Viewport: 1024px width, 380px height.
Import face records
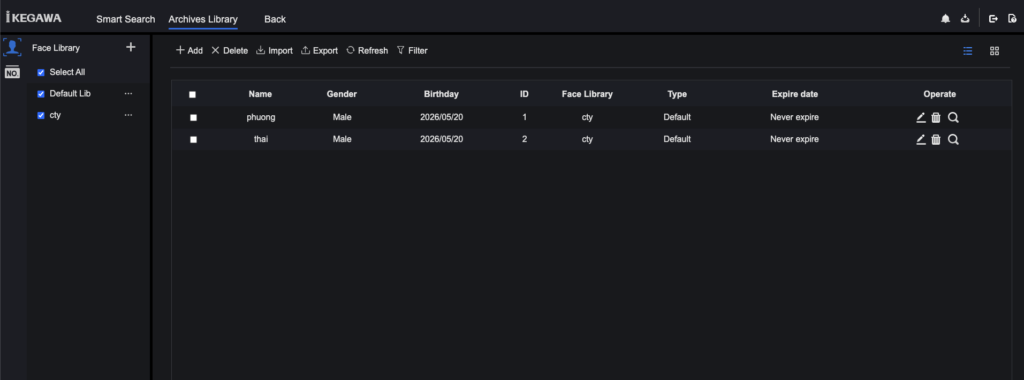click(x=274, y=50)
